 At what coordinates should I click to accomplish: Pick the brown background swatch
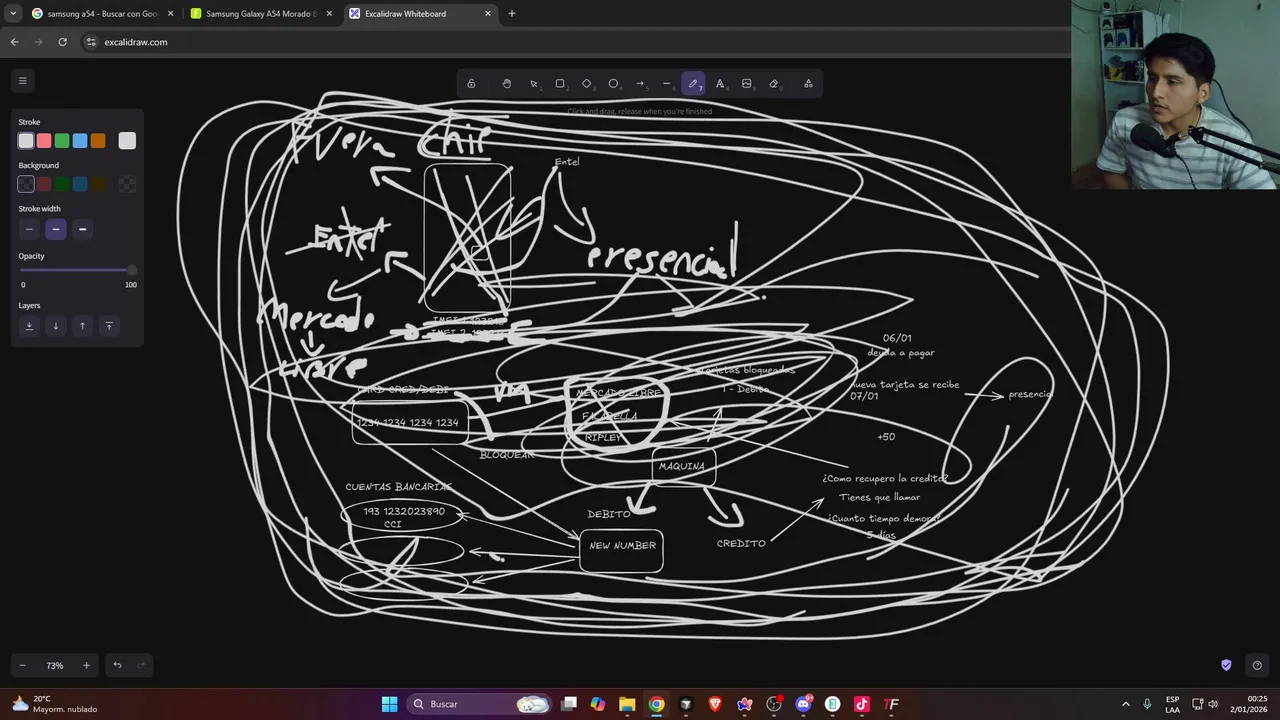[98, 184]
